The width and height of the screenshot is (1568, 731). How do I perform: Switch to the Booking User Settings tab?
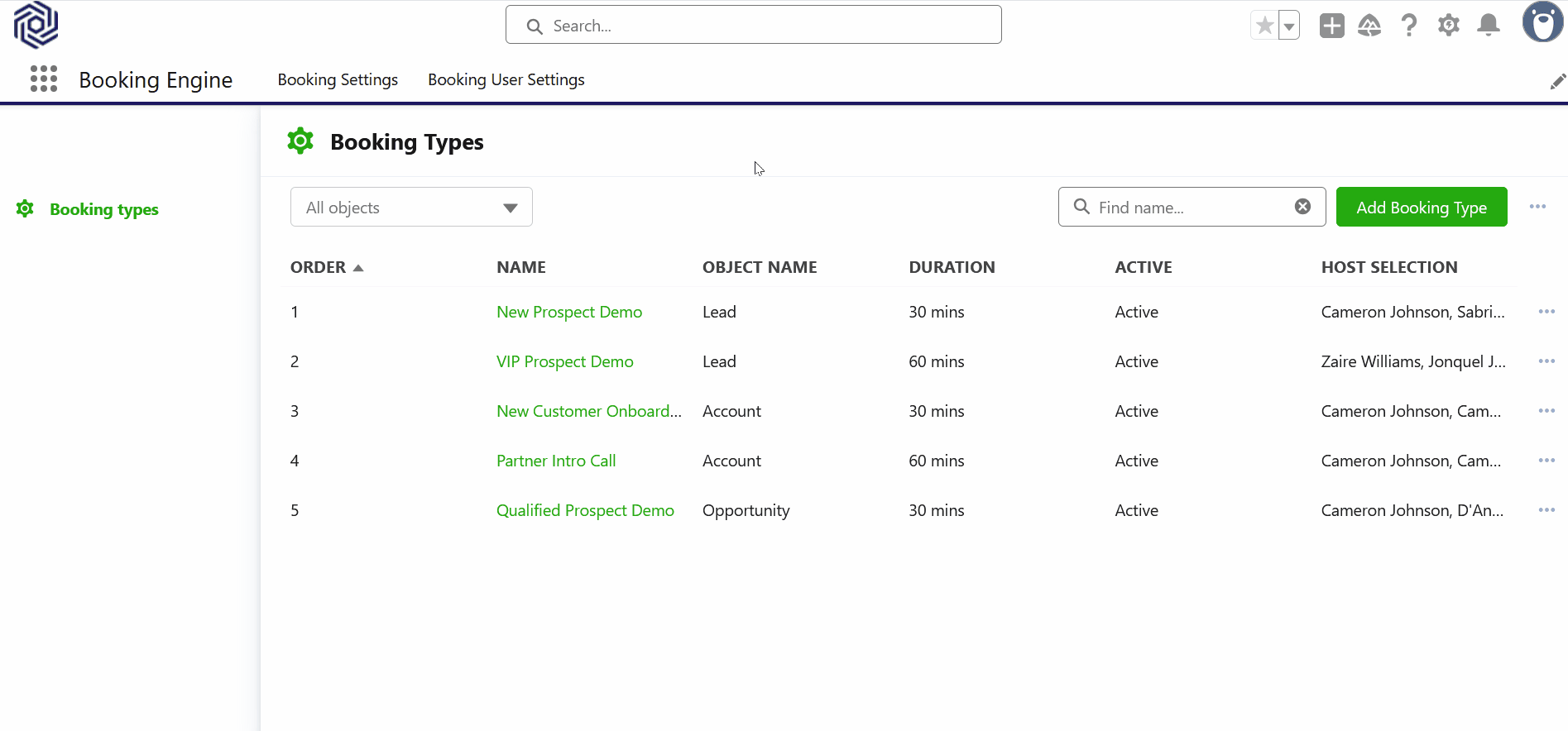(506, 80)
